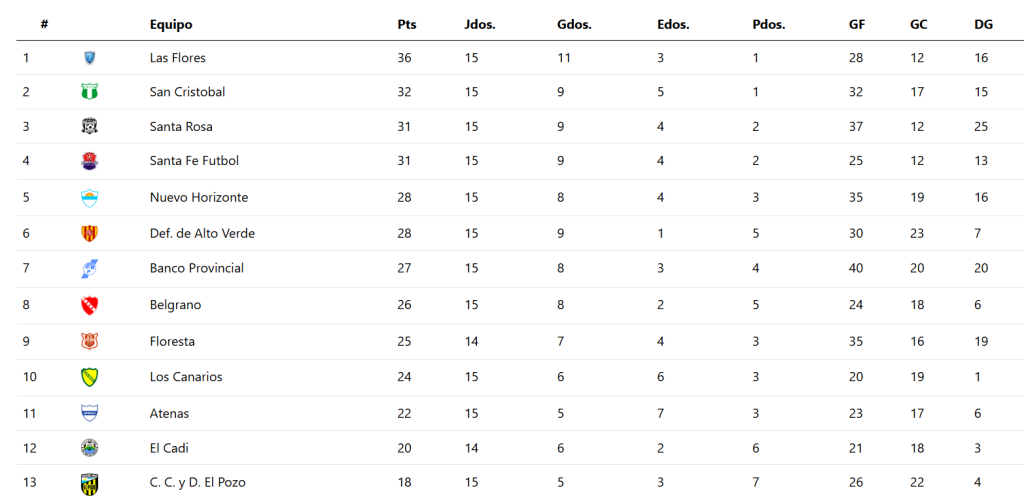Viewport: 1024px width, 503px height.
Task: Click the GF column header
Action: point(857,25)
